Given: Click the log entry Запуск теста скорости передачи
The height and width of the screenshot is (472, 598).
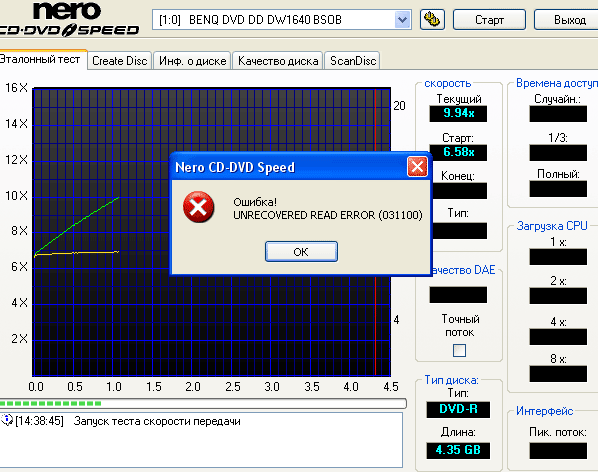Looking at the screenshot, I should click(x=157, y=421).
